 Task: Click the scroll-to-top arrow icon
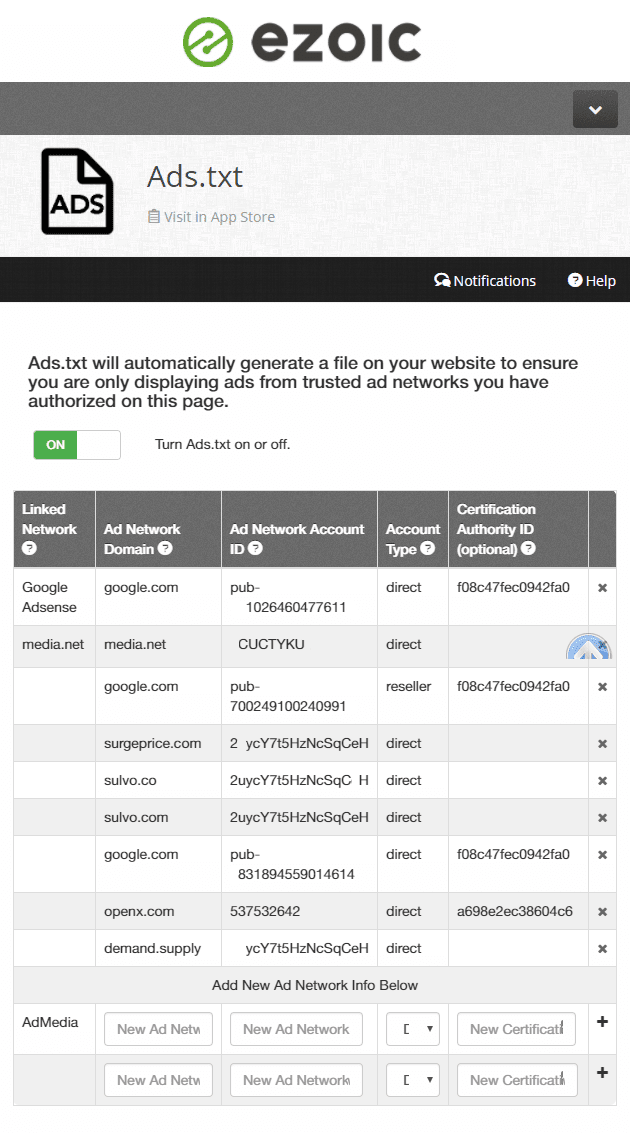click(x=589, y=647)
